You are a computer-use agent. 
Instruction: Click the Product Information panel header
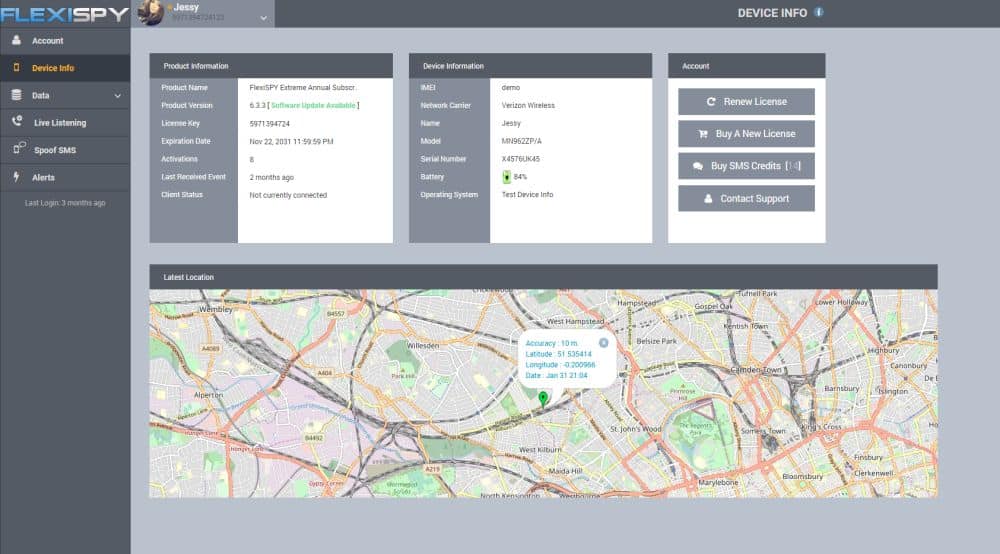[271, 66]
